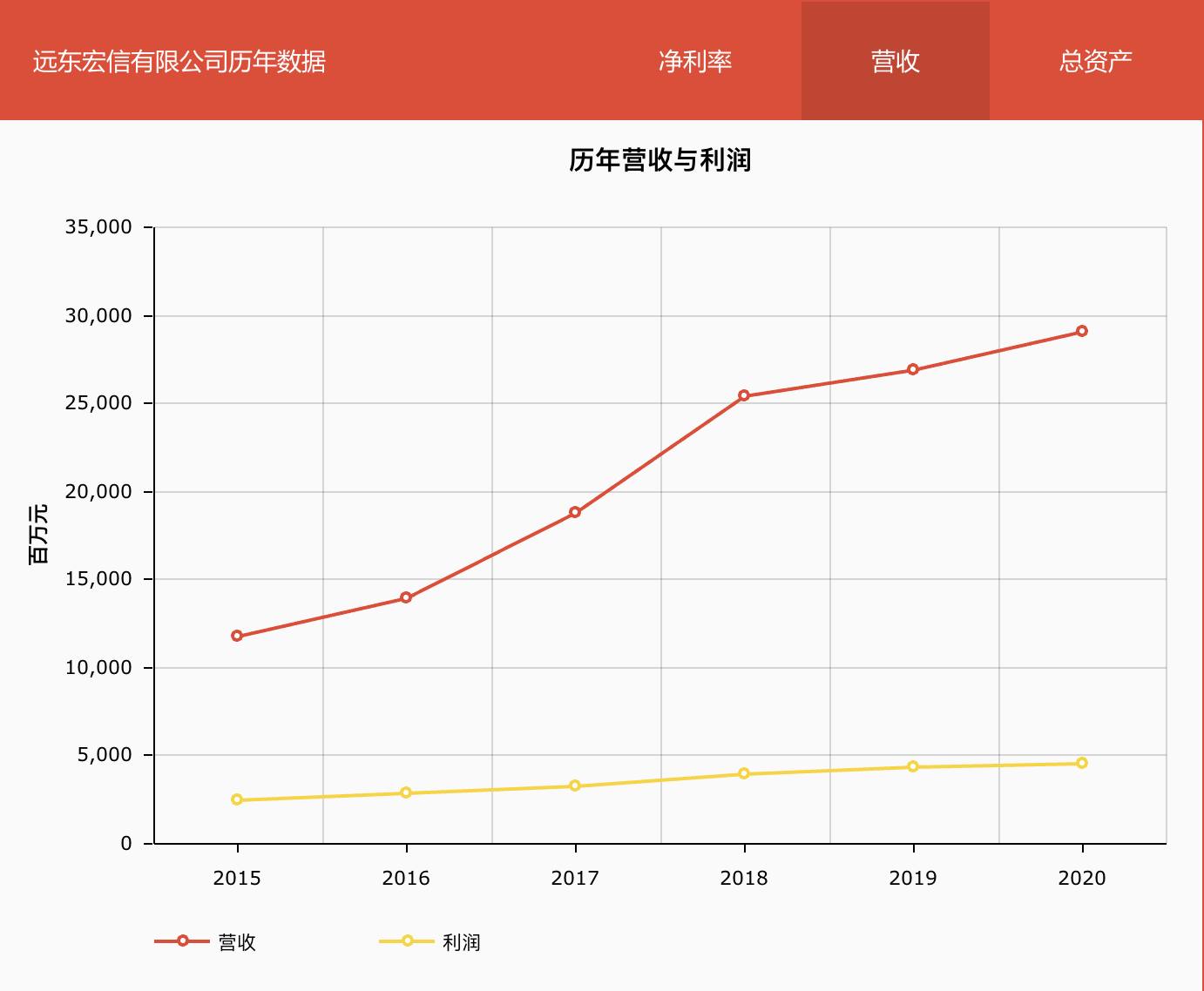Click the 2016 营收 data point
This screenshot has width=1204, height=991.
[406, 597]
